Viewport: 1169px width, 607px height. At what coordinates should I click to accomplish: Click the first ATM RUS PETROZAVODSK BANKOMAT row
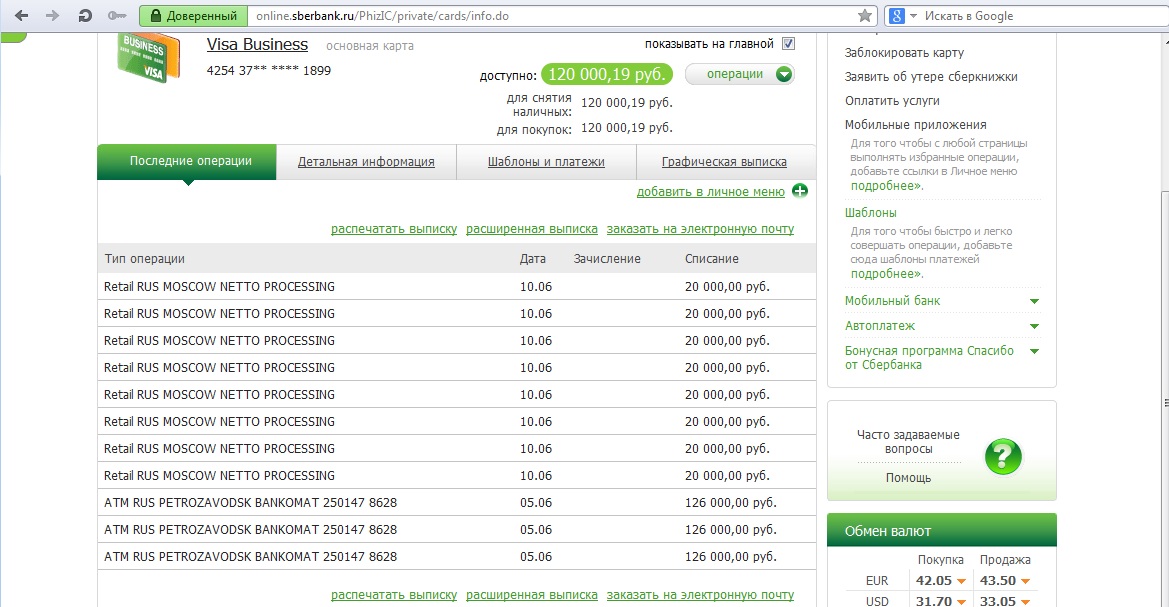point(456,503)
